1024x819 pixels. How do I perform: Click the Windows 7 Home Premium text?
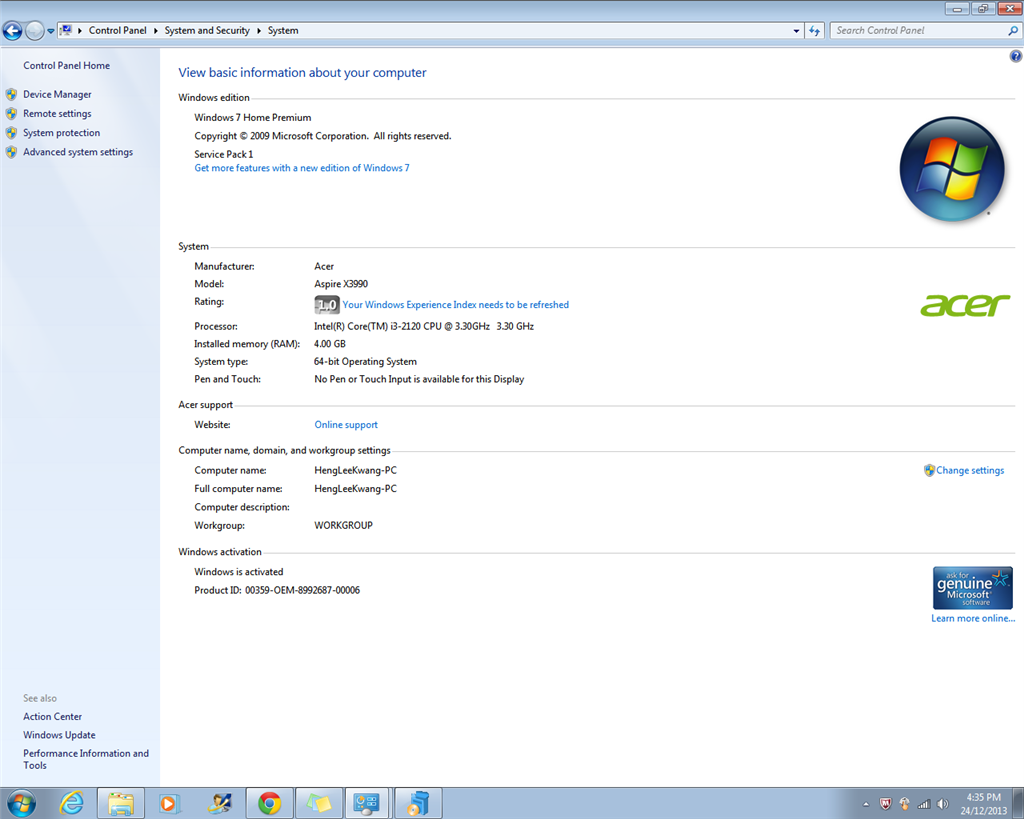pyautogui.click(x=253, y=118)
